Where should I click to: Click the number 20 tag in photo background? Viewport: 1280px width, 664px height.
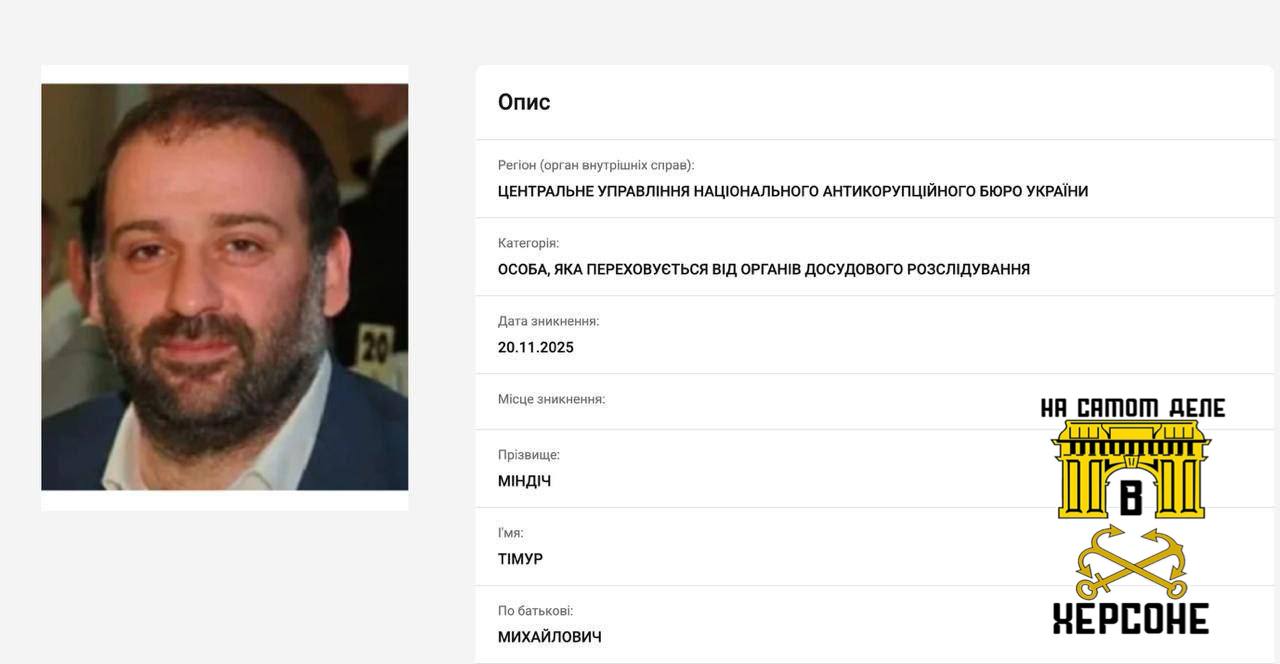click(375, 347)
